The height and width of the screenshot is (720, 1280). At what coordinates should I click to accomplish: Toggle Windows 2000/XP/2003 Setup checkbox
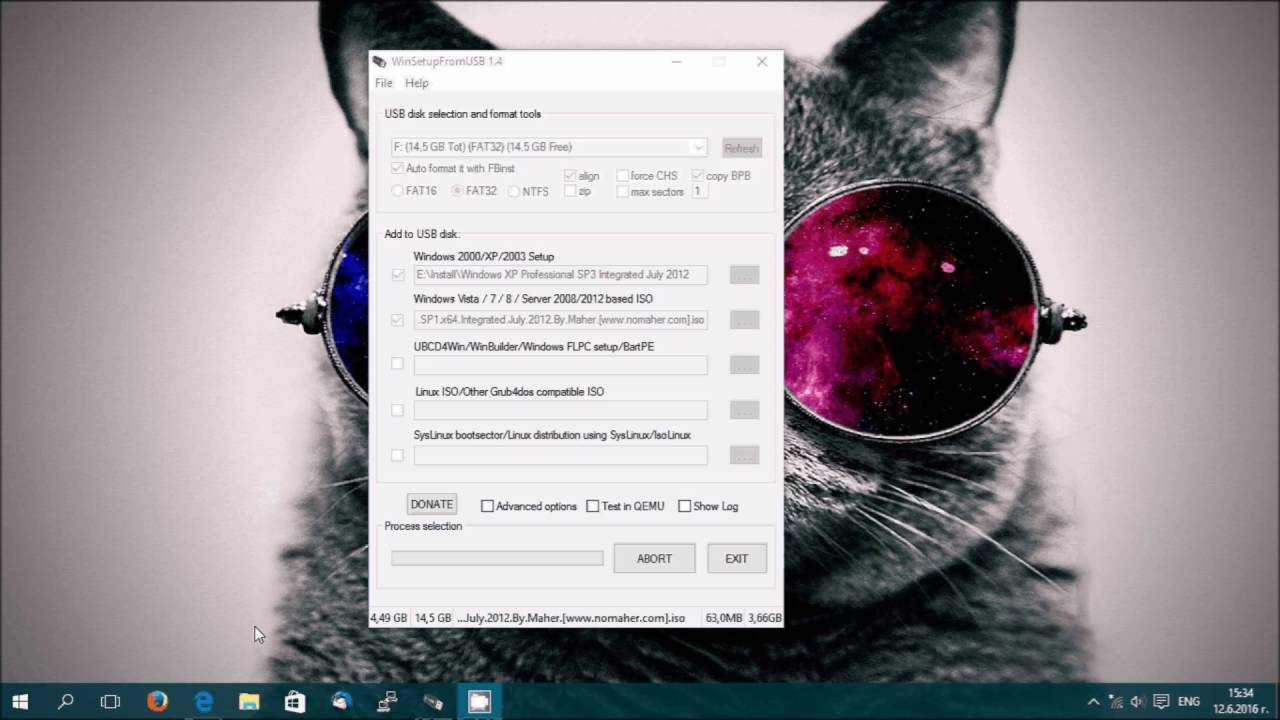(398, 274)
